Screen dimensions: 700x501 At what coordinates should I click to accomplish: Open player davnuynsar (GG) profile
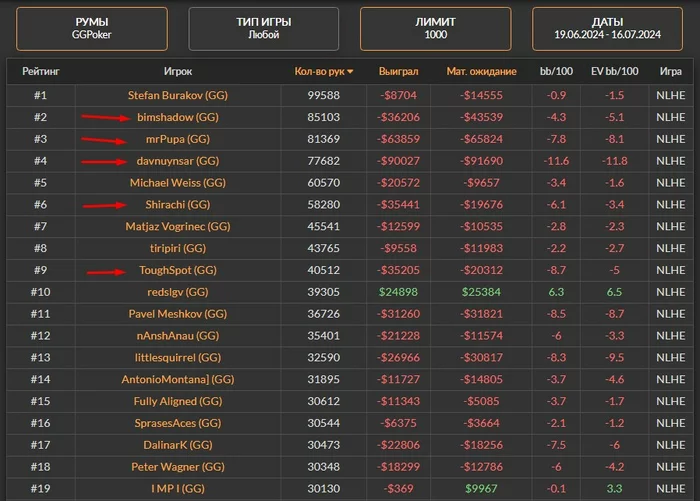179,161
